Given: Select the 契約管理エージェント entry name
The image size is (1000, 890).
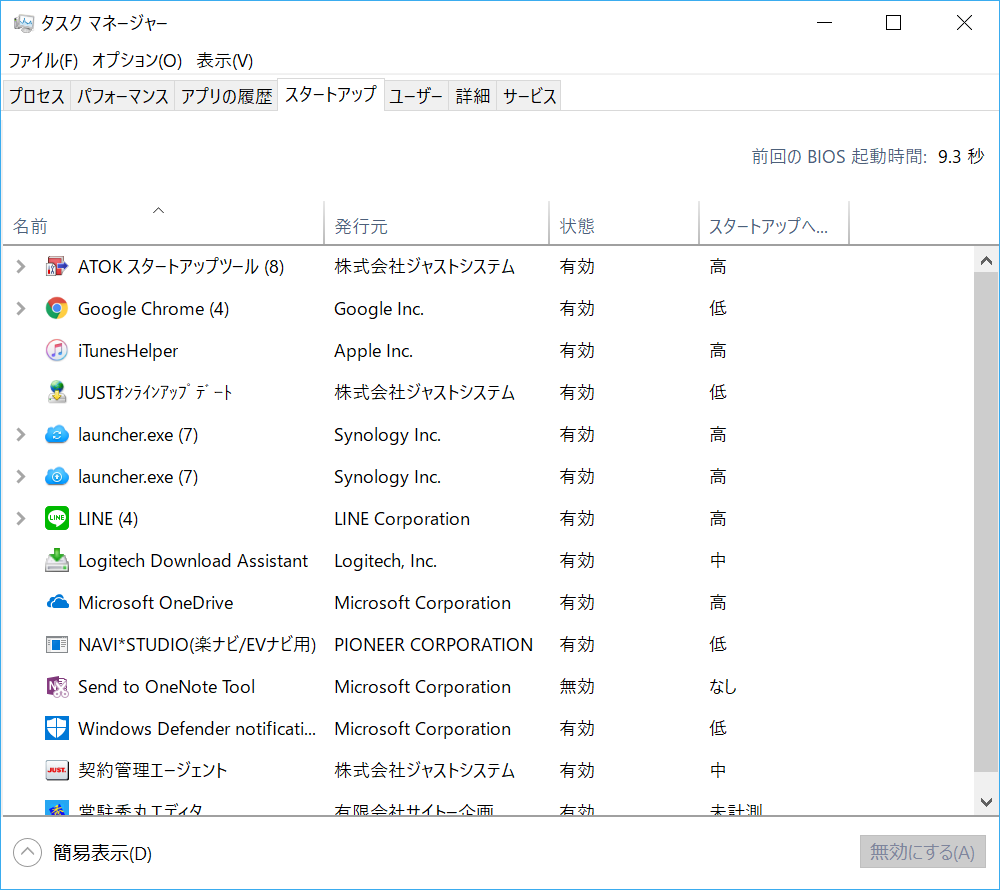Looking at the screenshot, I should tap(152, 770).
